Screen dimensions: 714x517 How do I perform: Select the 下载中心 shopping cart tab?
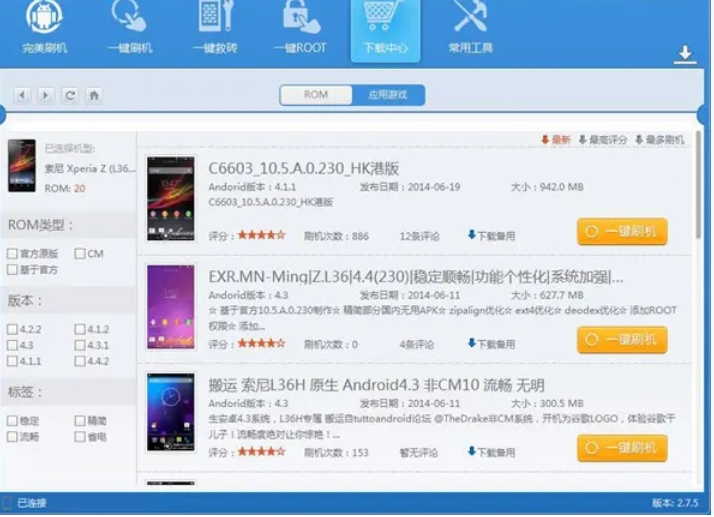[x=385, y=30]
